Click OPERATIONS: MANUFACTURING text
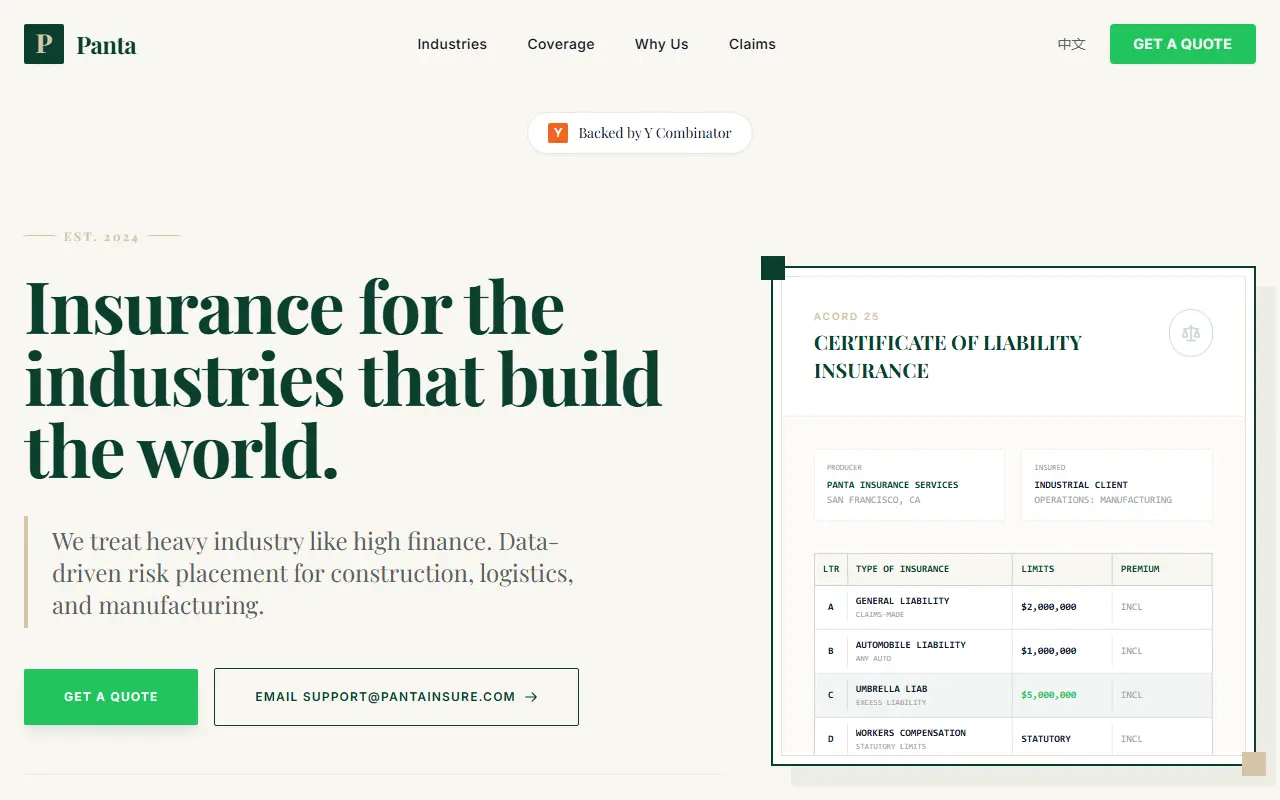The width and height of the screenshot is (1280, 800). click(x=1103, y=500)
